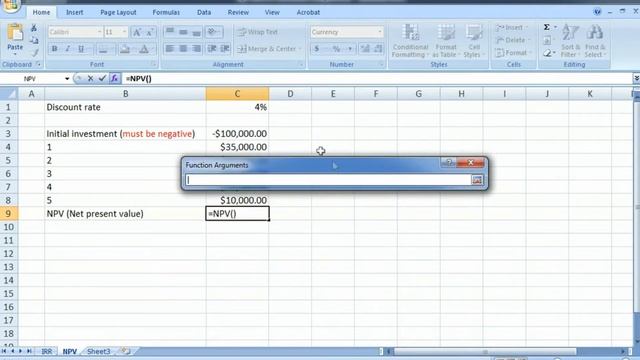Toggle Align Text Right
The height and width of the screenshot is (360, 640).
pyautogui.click(x=197, y=49)
